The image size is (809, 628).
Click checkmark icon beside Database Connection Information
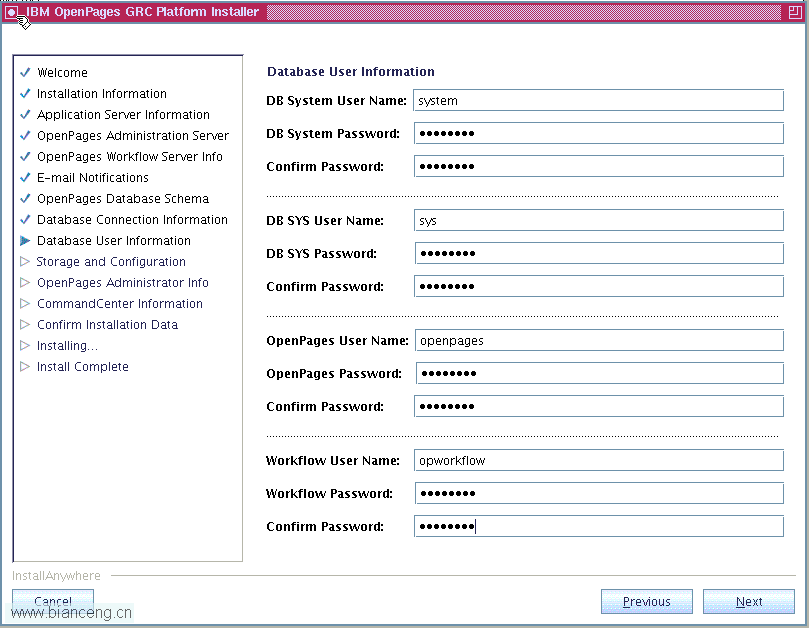(x=25, y=220)
